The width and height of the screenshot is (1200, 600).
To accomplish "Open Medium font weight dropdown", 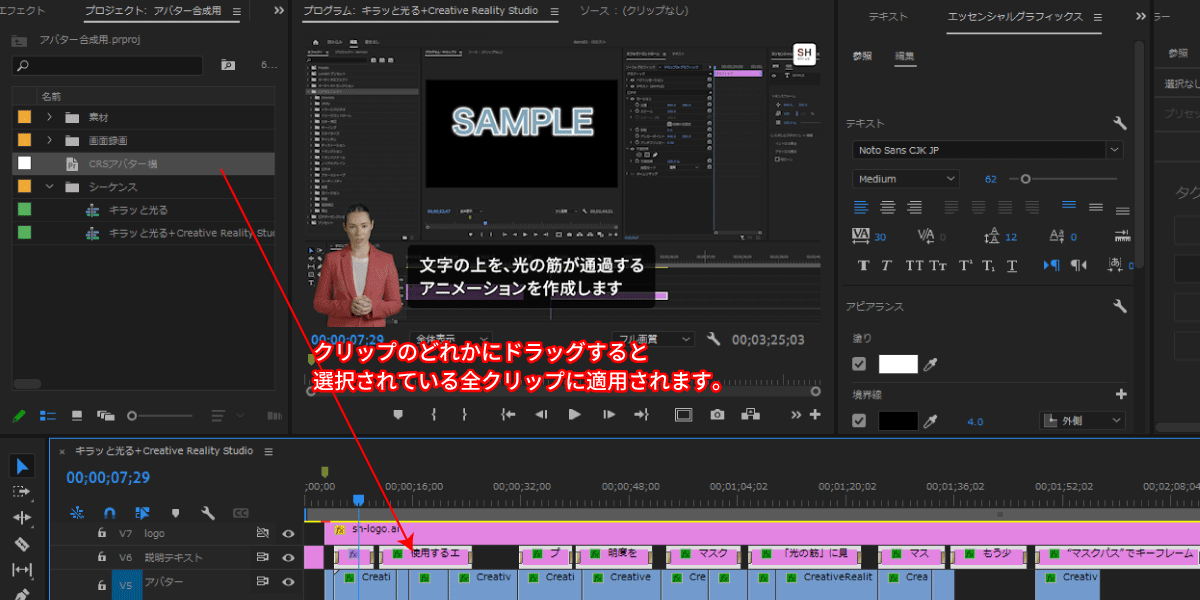I will pyautogui.click(x=906, y=178).
